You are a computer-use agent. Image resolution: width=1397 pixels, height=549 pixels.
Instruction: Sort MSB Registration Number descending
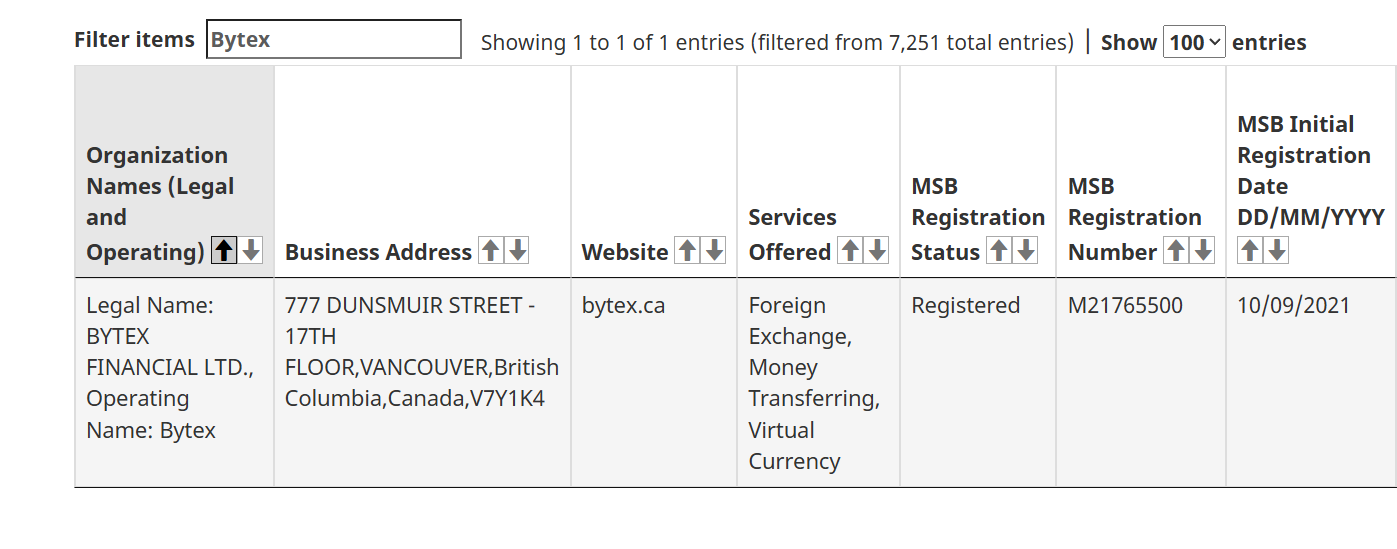pyautogui.click(x=1203, y=251)
